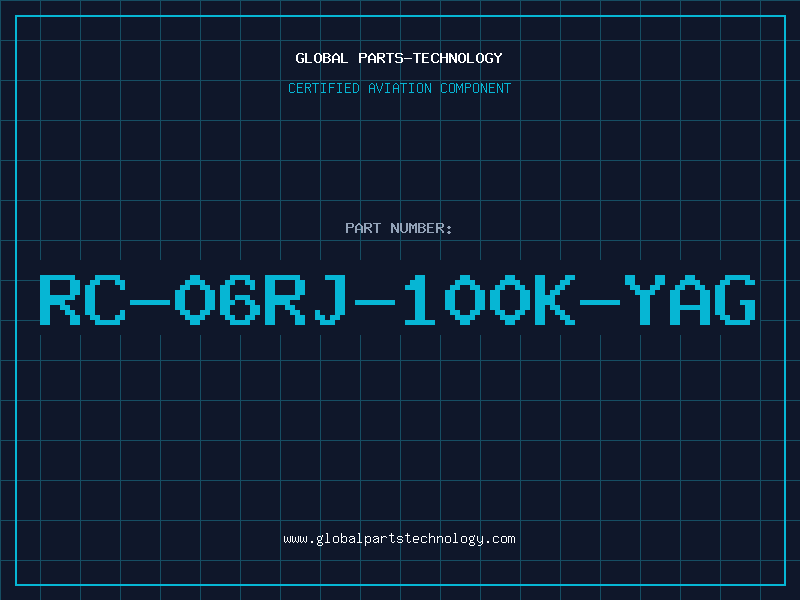800x600 pixels.
Task: Open the www.globalpartstechnology.com link
Action: (399, 539)
